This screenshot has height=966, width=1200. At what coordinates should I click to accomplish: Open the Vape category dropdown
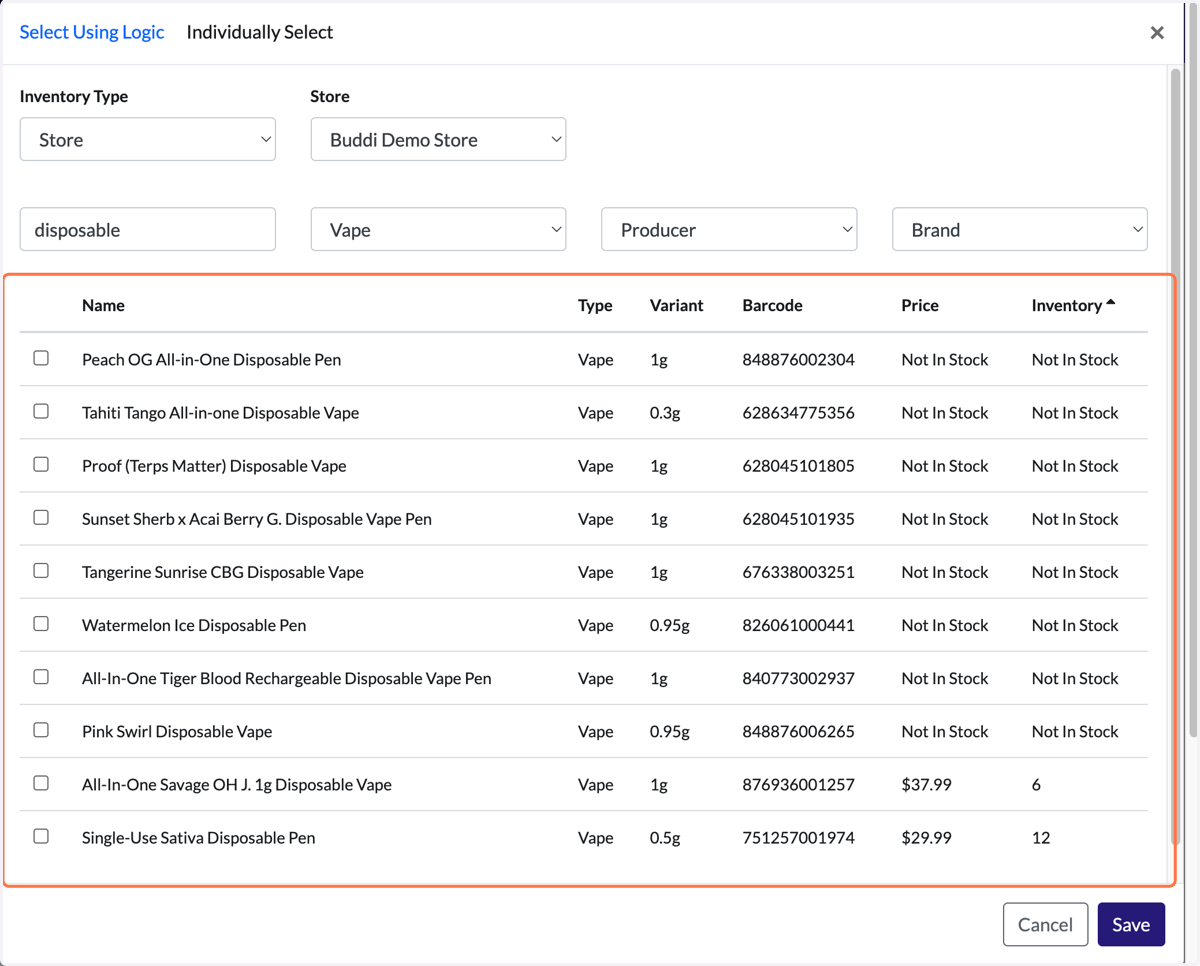(x=438, y=229)
